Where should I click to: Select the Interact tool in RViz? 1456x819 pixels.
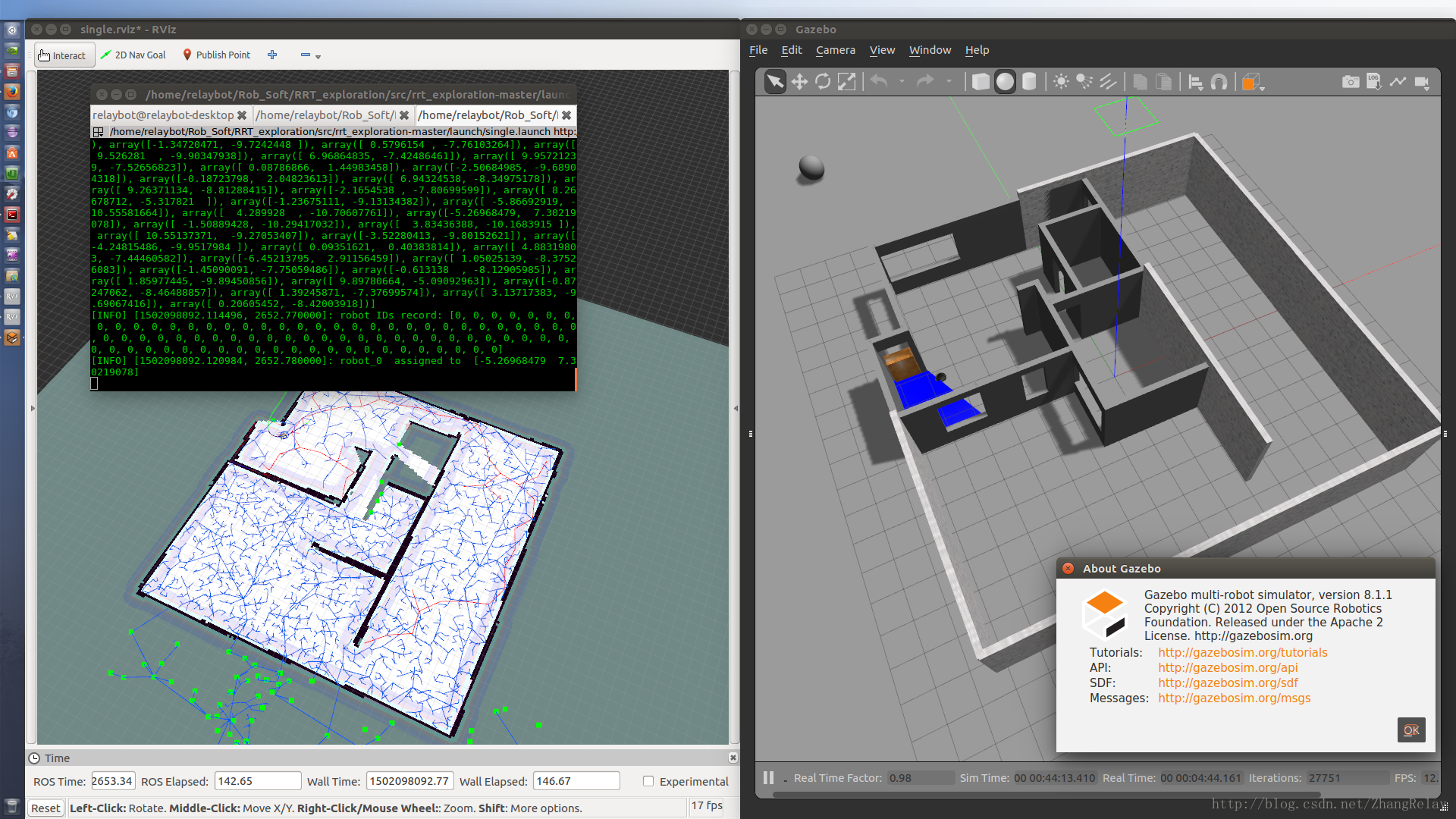pyautogui.click(x=64, y=55)
